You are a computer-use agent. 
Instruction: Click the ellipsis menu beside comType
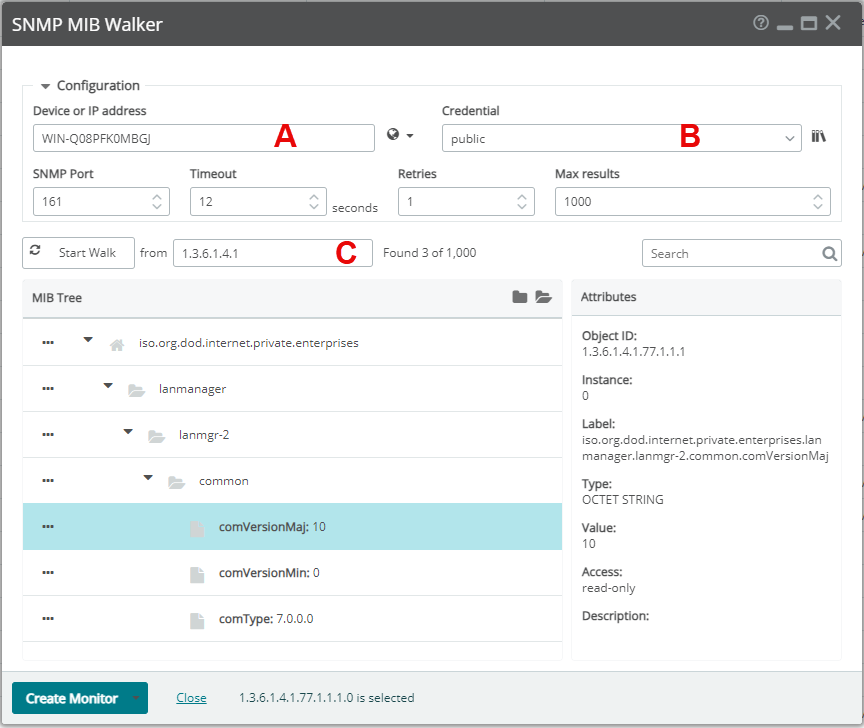click(x=47, y=619)
